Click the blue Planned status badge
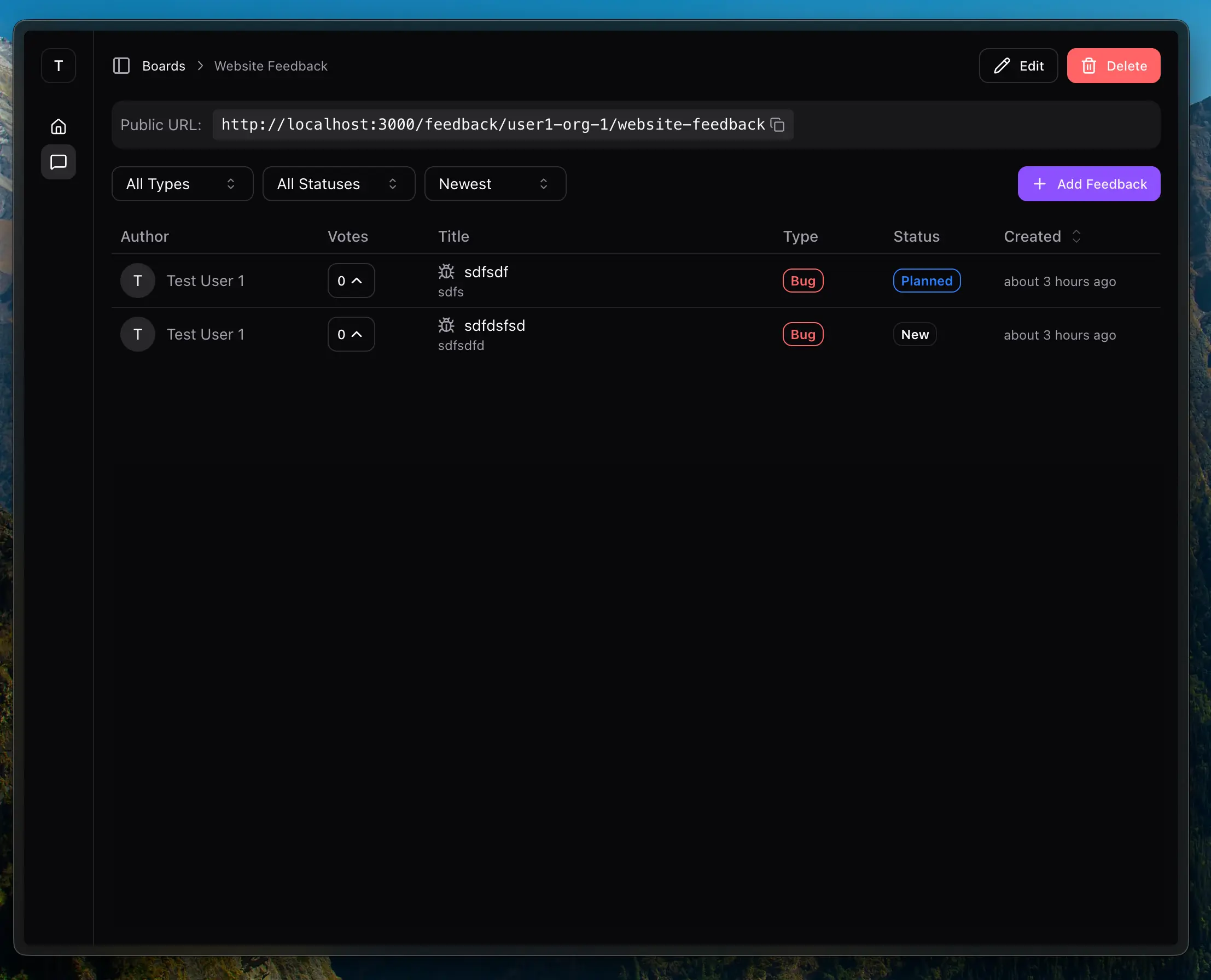1211x980 pixels. point(926,281)
